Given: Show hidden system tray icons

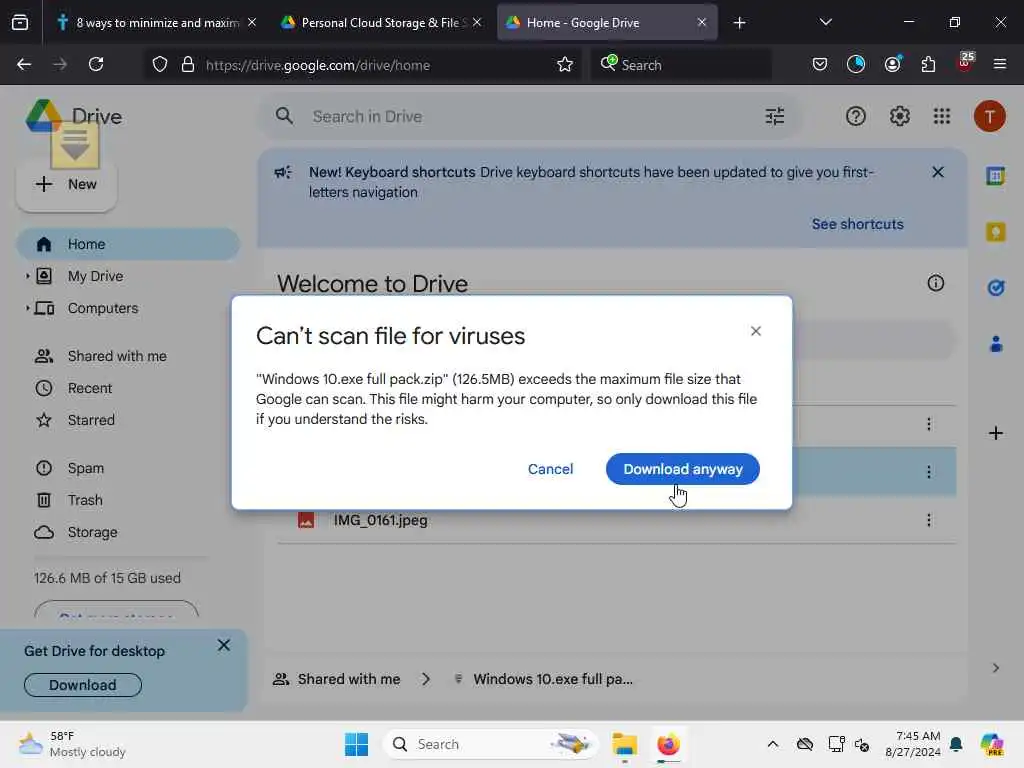Looking at the screenshot, I should tap(773, 744).
